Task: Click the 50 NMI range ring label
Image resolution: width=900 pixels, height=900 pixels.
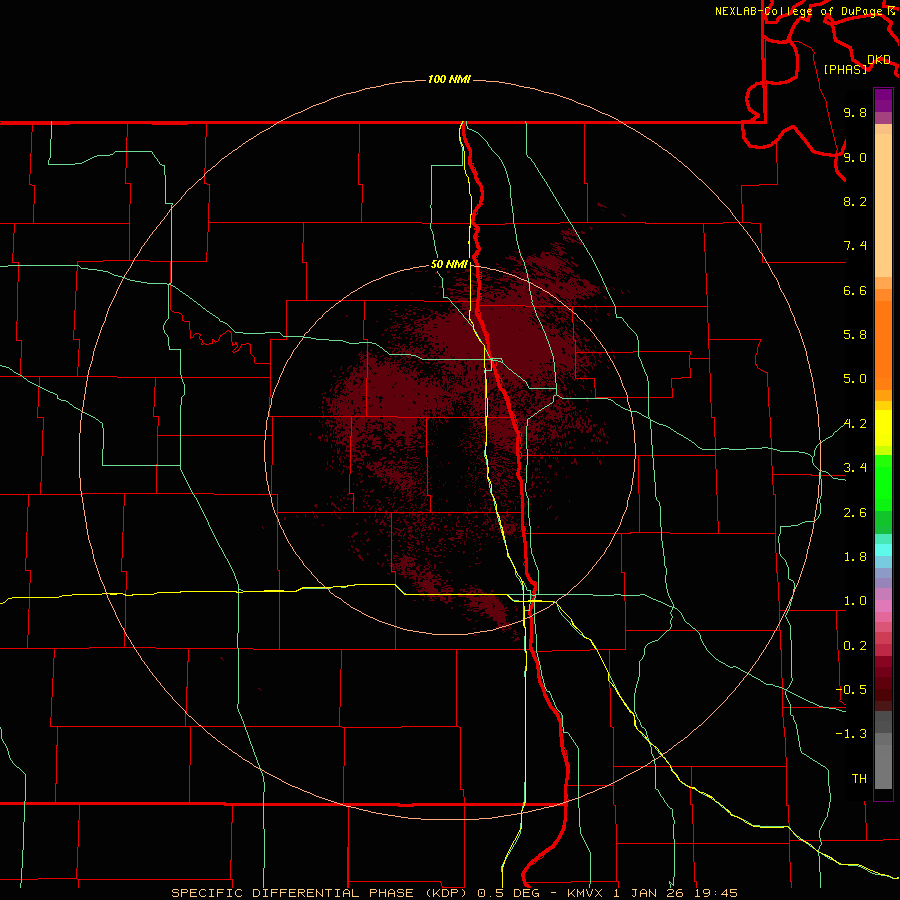Action: pyautogui.click(x=449, y=264)
